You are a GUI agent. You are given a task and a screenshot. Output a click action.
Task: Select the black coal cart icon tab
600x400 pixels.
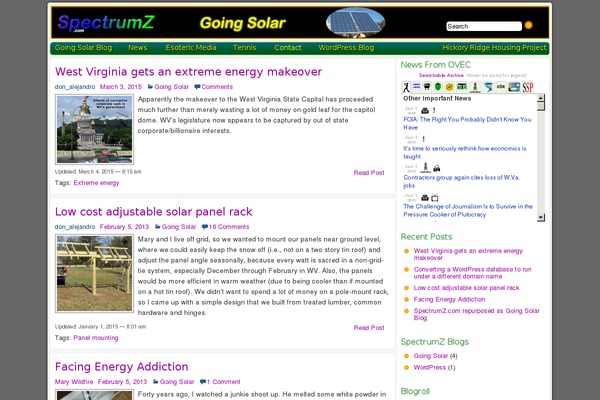427,87
